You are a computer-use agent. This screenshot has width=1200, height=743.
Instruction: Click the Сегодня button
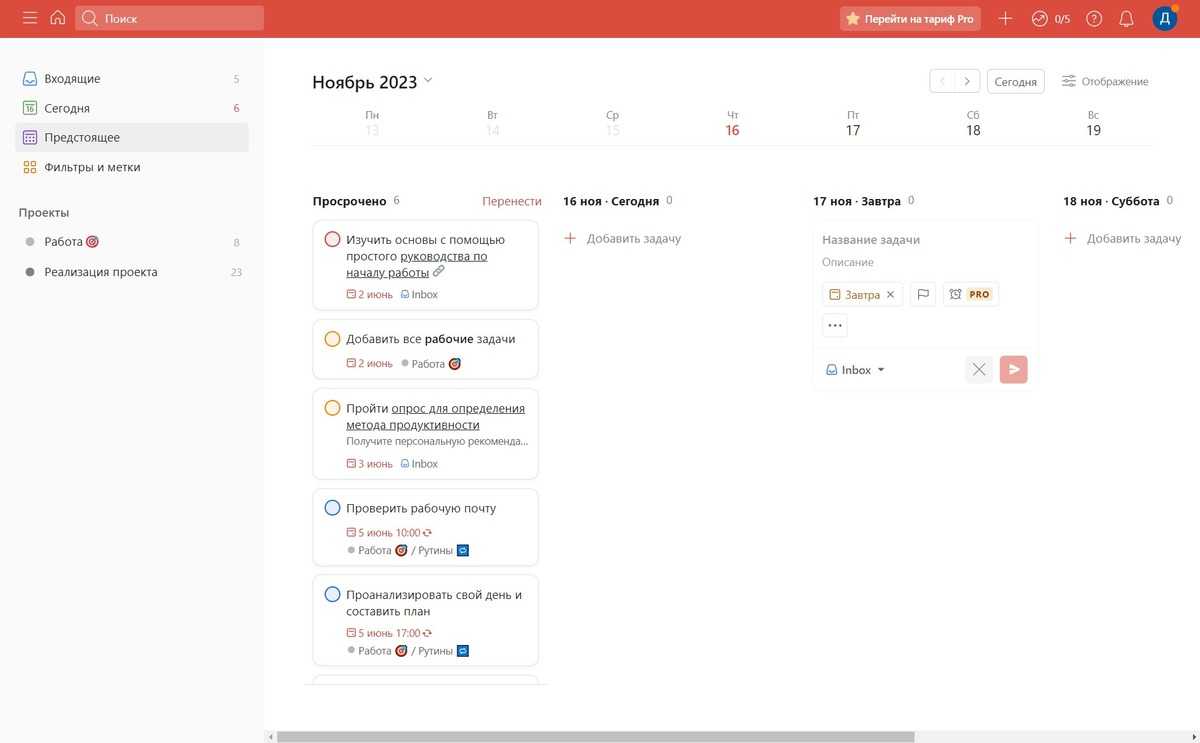click(1015, 82)
